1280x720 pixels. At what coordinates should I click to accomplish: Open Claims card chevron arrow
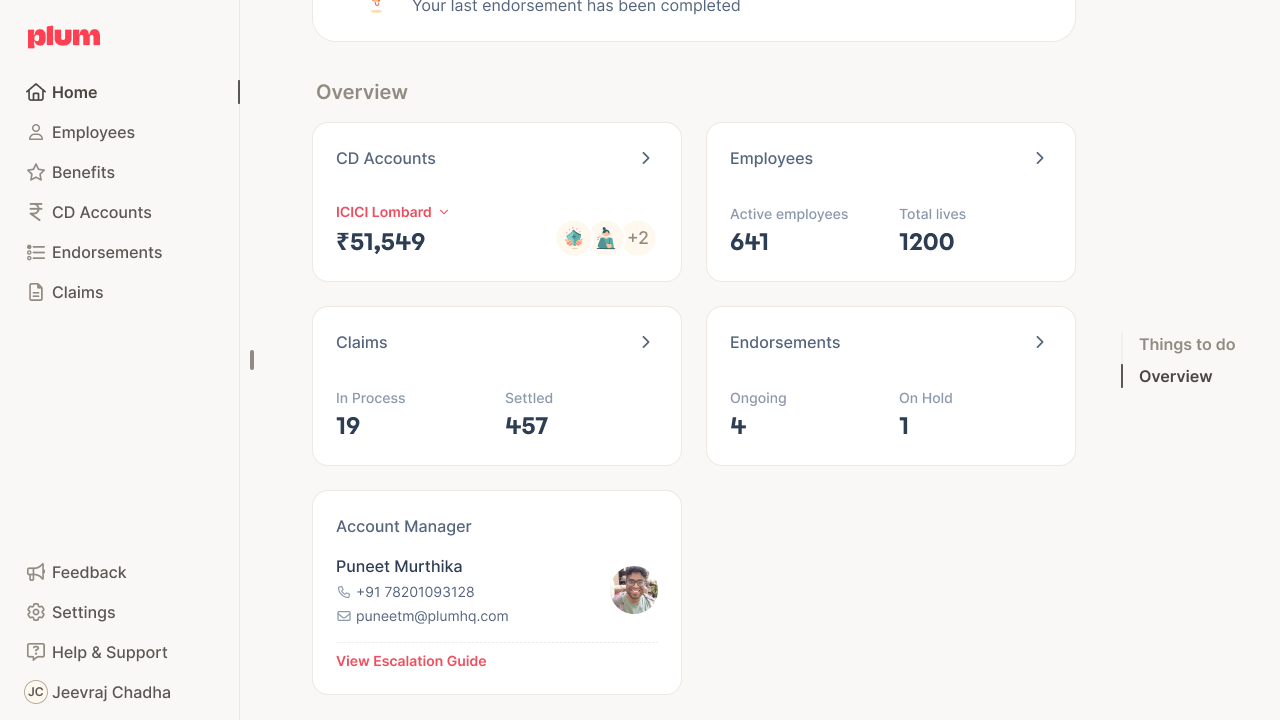click(646, 342)
